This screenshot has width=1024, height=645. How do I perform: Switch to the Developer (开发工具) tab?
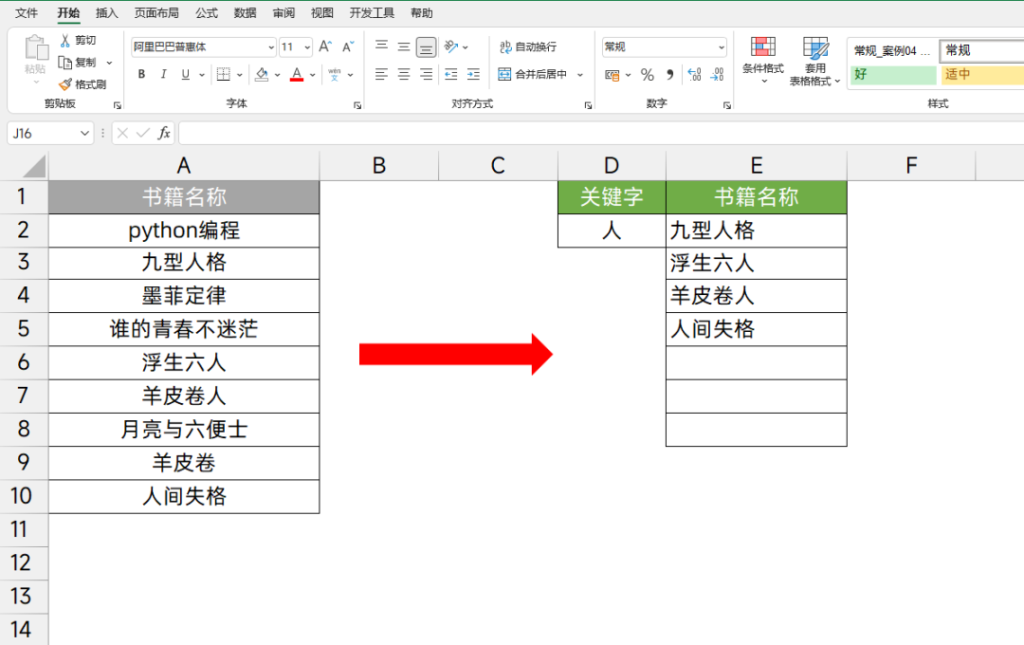tap(372, 13)
